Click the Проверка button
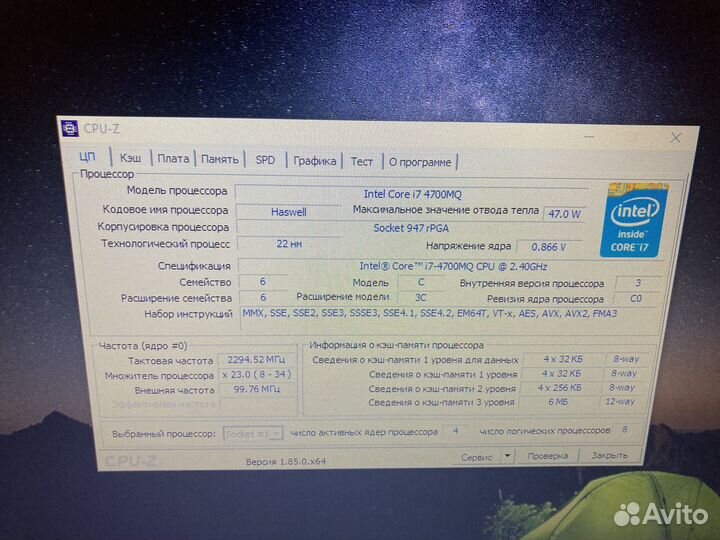 click(547, 456)
